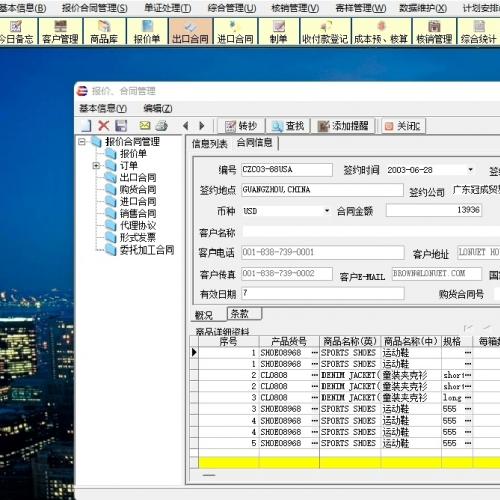Click the save floppy disk icon
The width and height of the screenshot is (500, 500).
point(121,126)
